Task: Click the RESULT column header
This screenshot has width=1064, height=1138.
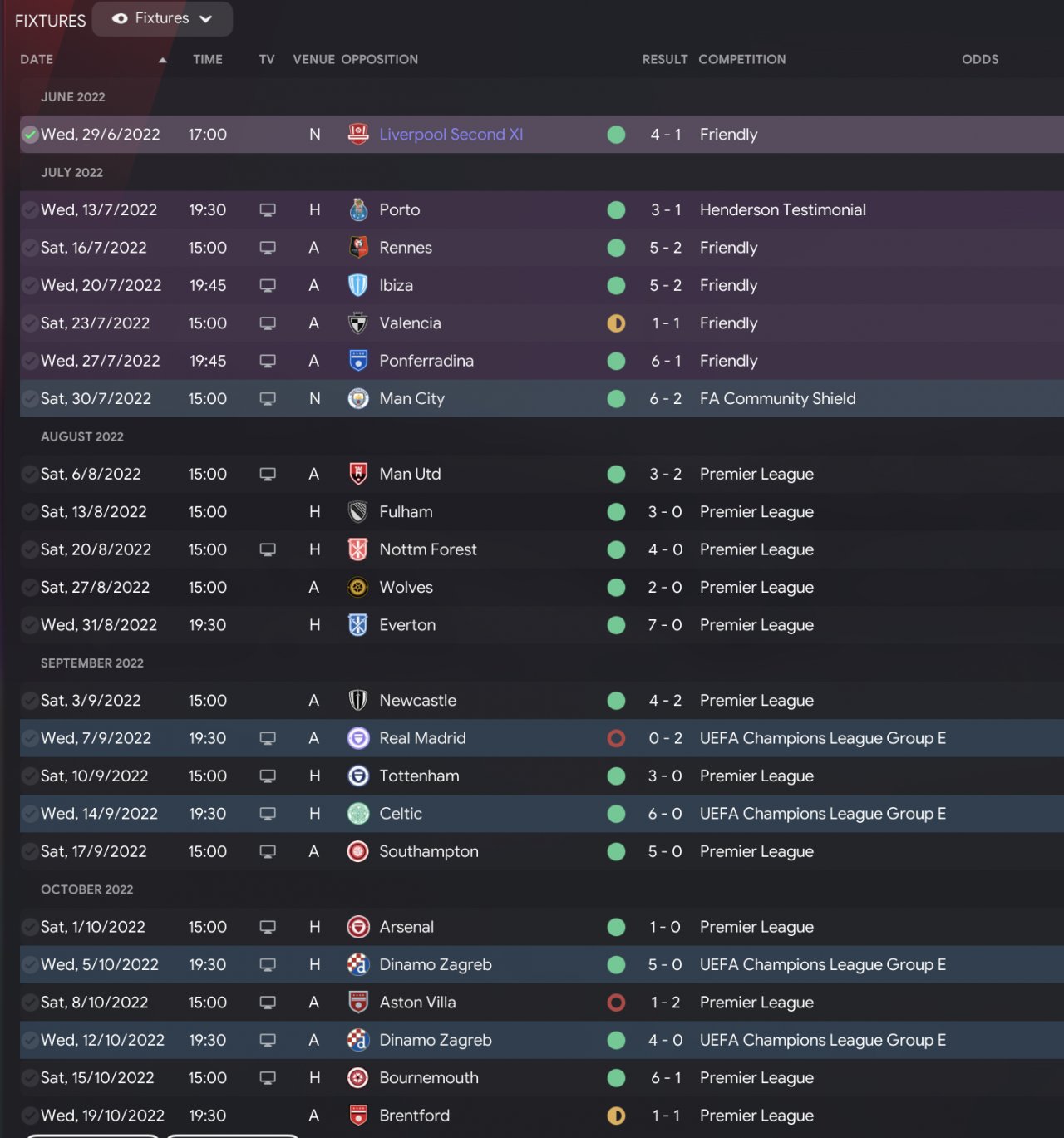Action: pyautogui.click(x=664, y=60)
